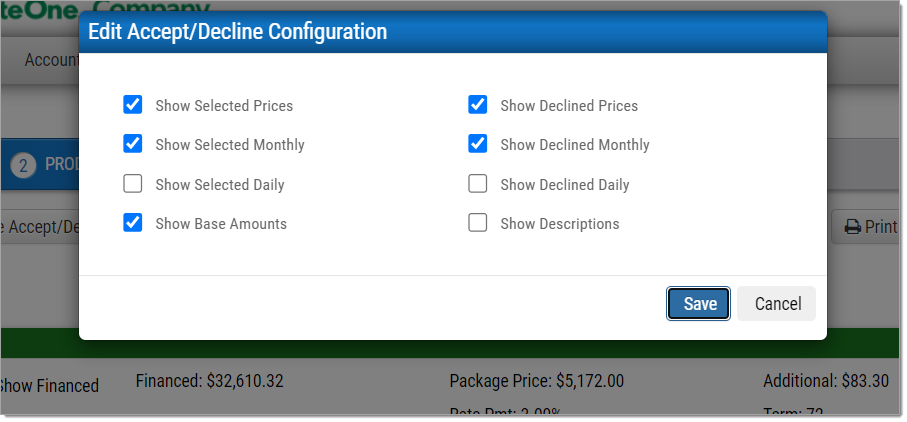
Task: Toggle Show Selected Monthly checkbox
Action: tap(132, 143)
